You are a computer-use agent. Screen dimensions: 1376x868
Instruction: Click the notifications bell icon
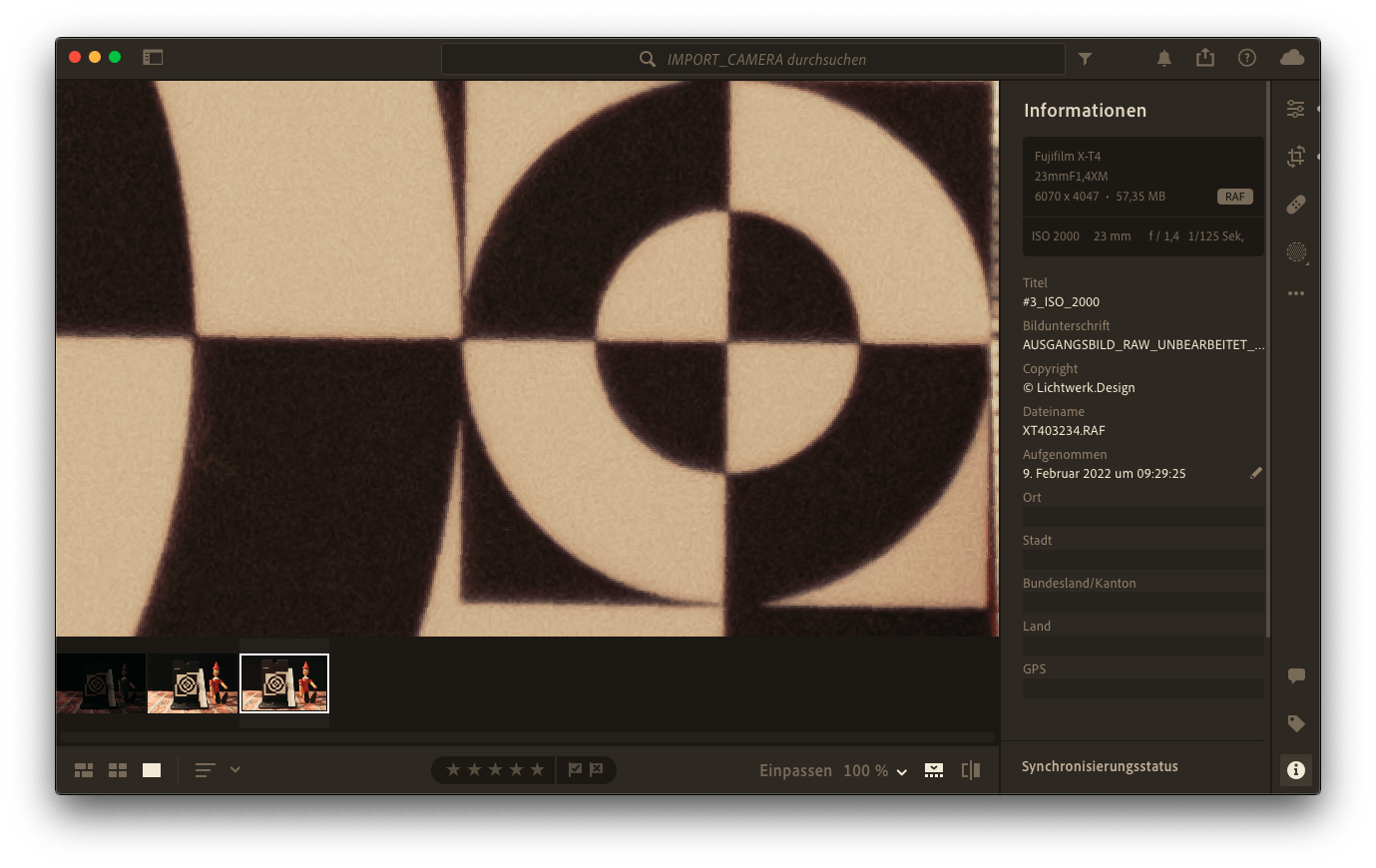[1163, 59]
